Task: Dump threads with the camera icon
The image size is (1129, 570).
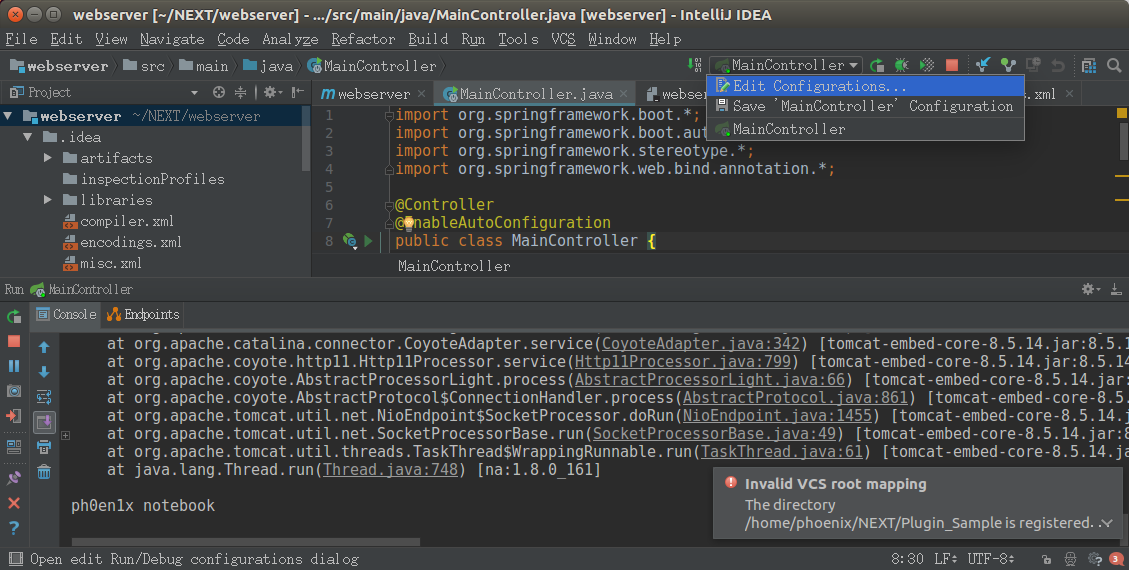Action: [x=14, y=391]
